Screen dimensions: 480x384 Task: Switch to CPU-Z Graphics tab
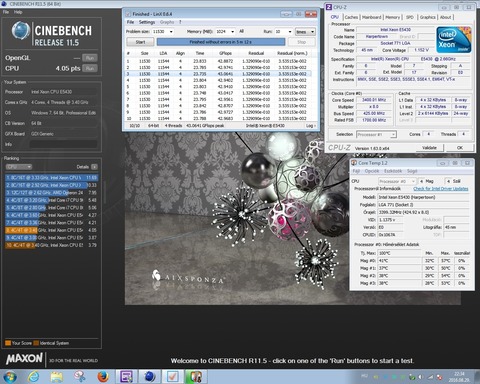[x=428, y=17]
